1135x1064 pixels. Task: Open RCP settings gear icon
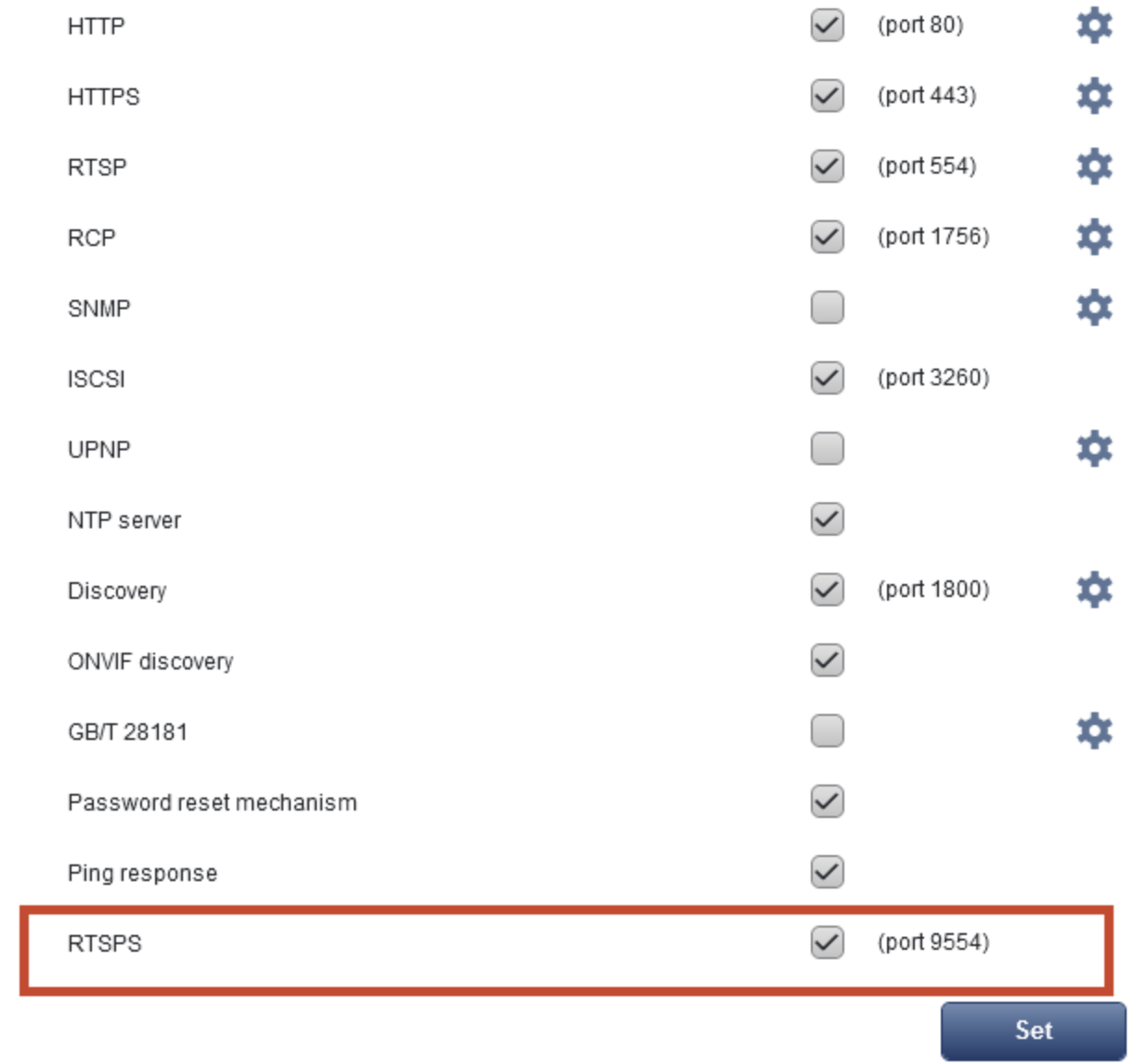pos(1094,236)
